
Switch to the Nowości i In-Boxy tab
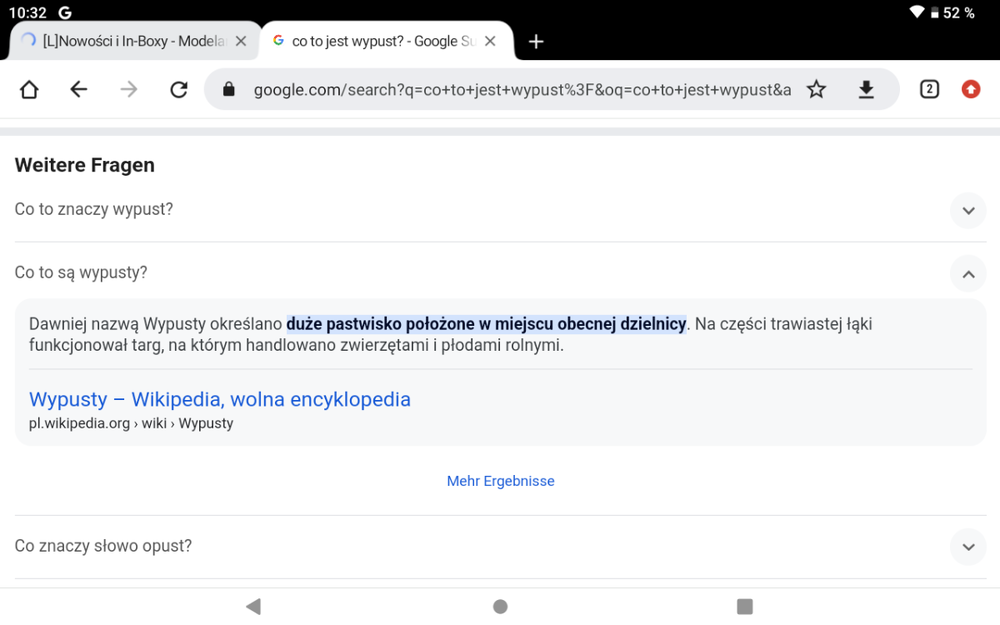click(x=130, y=42)
